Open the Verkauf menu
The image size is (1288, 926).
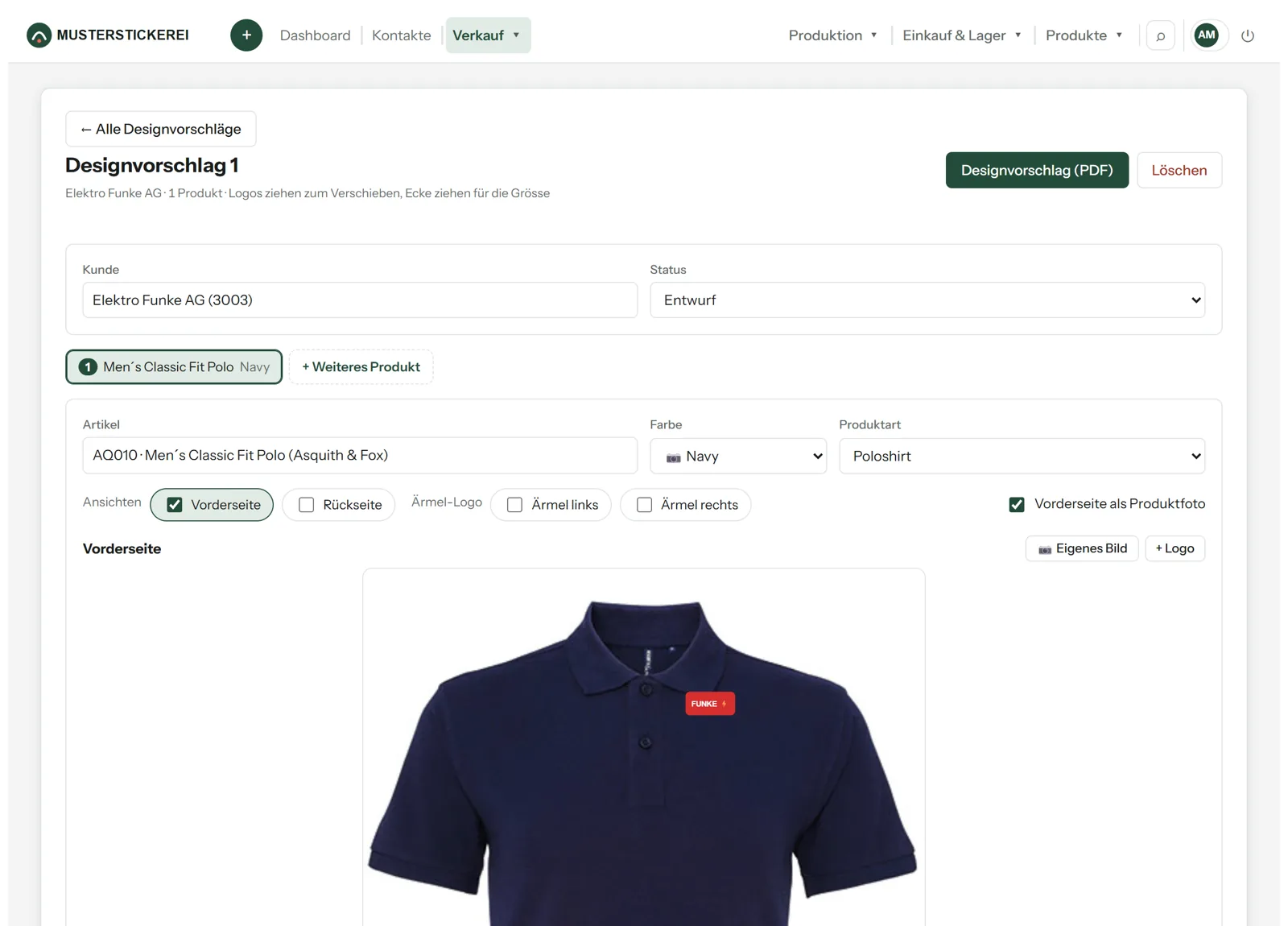pos(488,35)
